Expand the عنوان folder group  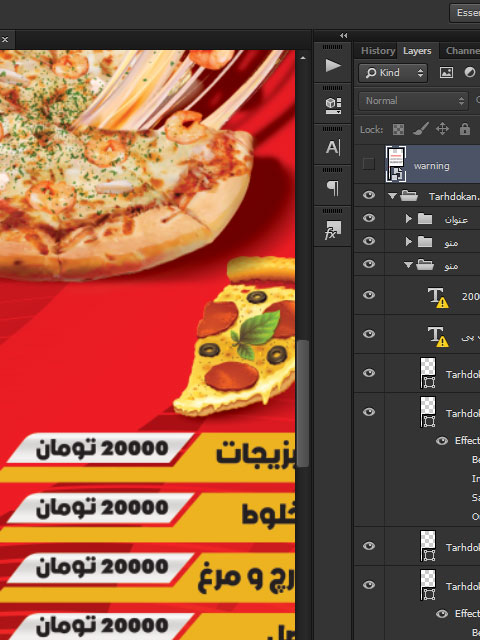pyautogui.click(x=409, y=219)
